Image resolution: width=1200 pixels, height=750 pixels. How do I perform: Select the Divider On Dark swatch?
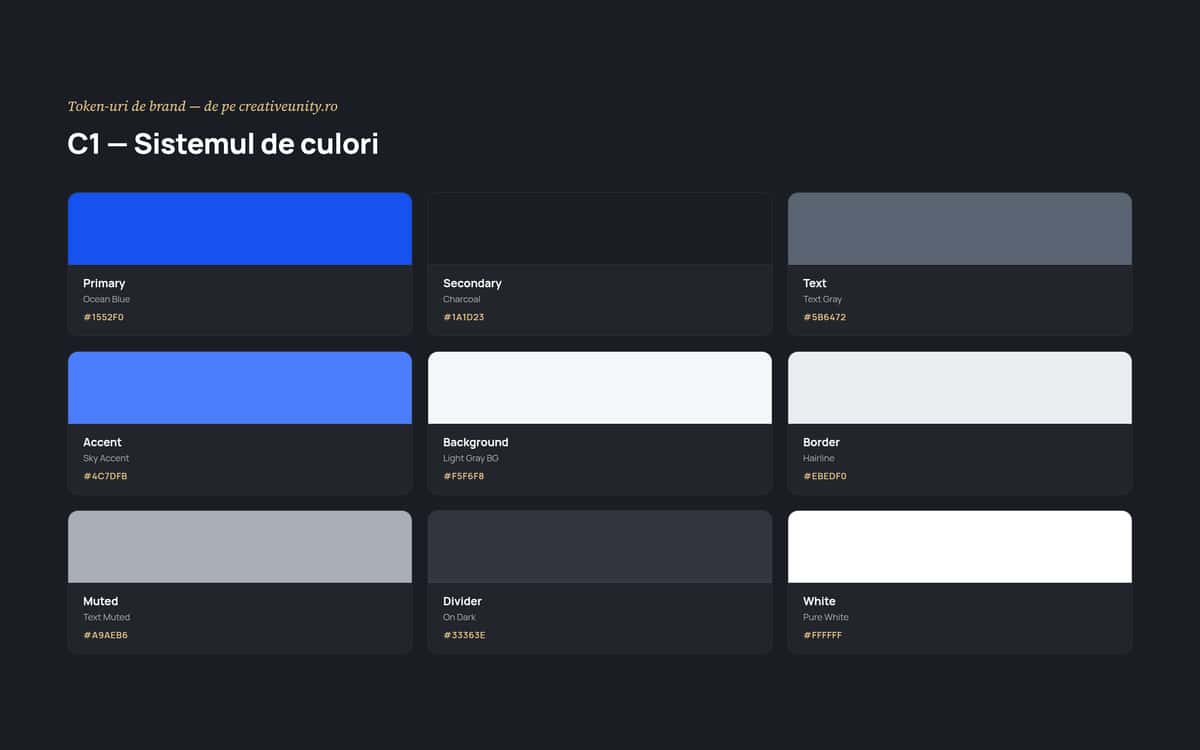pos(600,547)
